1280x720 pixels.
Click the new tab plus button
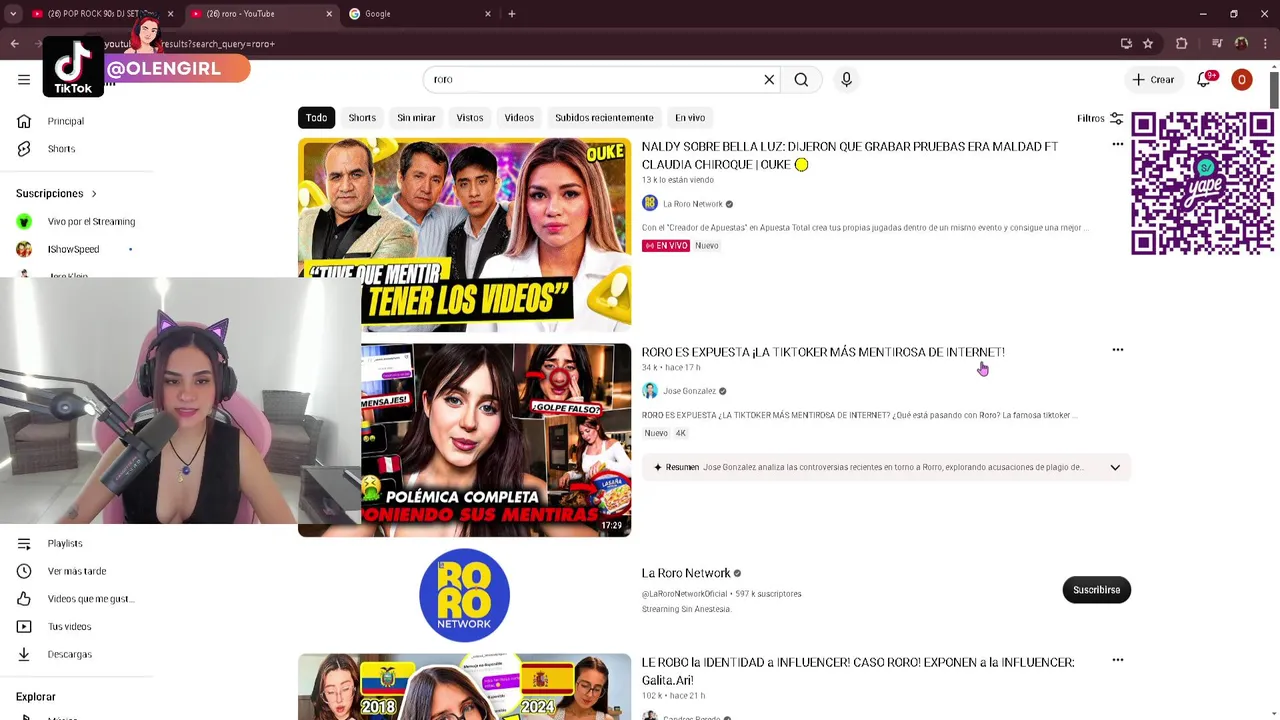coord(512,14)
